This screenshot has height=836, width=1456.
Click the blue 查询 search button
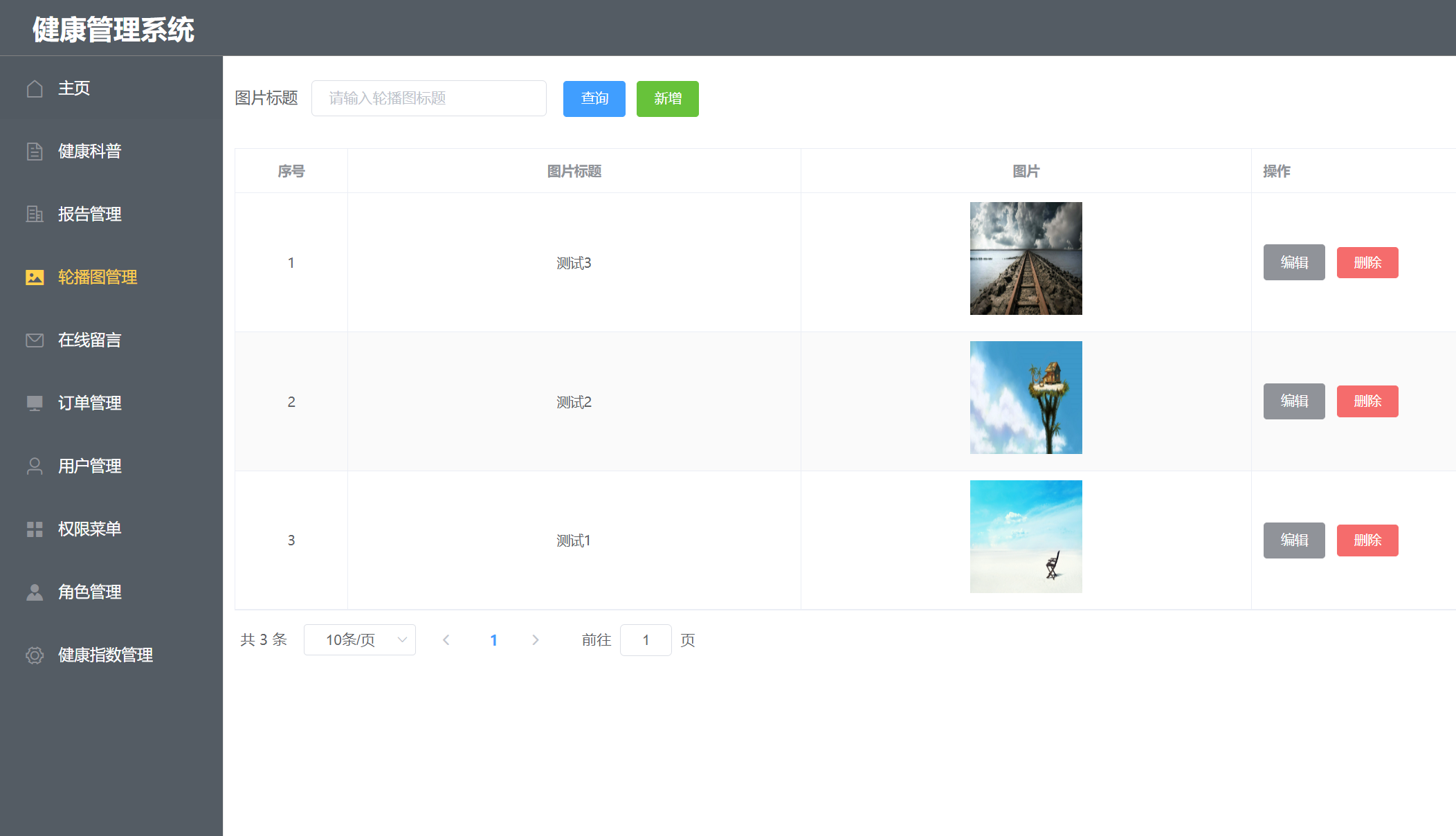click(x=594, y=98)
